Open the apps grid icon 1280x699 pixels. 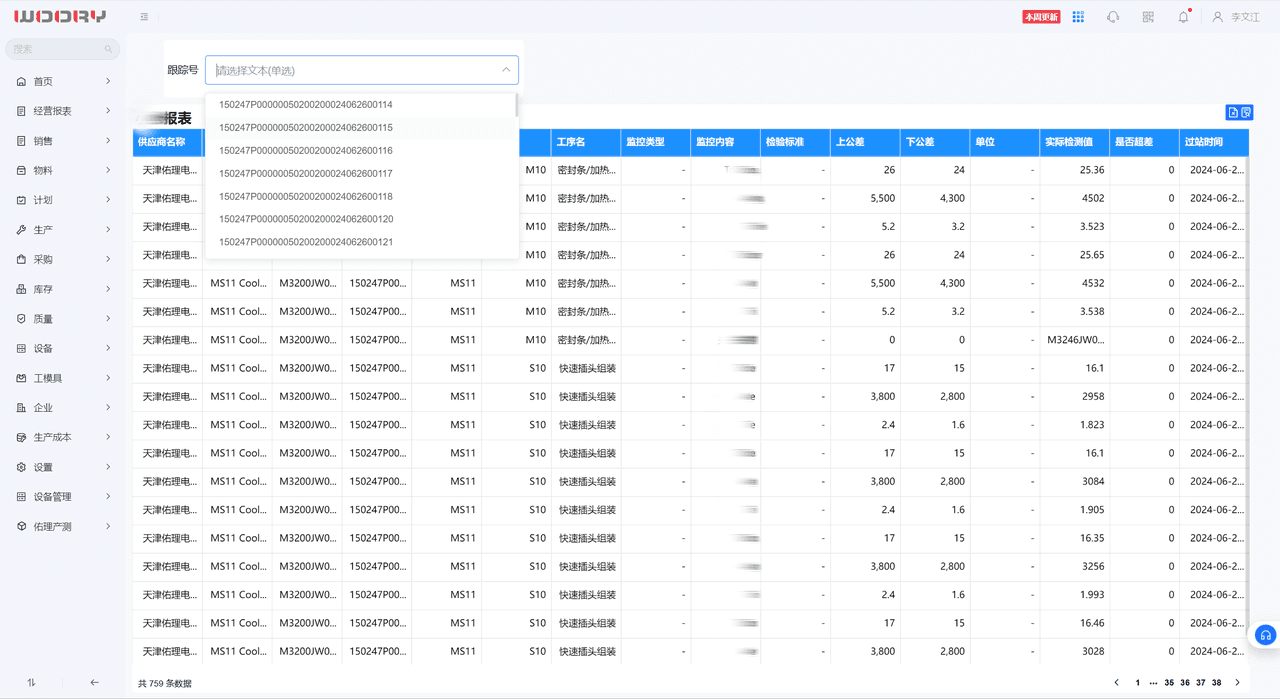pyautogui.click(x=1078, y=17)
